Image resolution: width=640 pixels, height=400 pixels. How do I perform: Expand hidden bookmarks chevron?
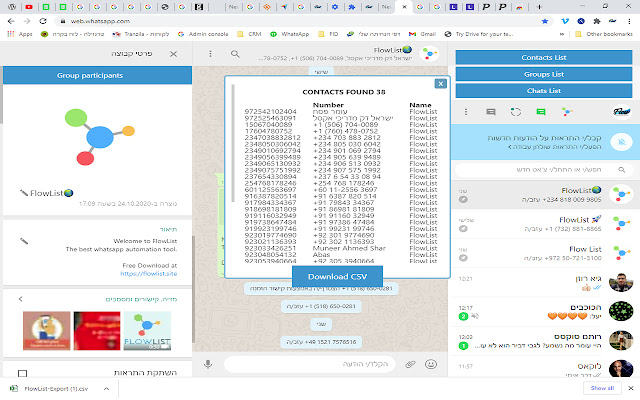coord(562,34)
